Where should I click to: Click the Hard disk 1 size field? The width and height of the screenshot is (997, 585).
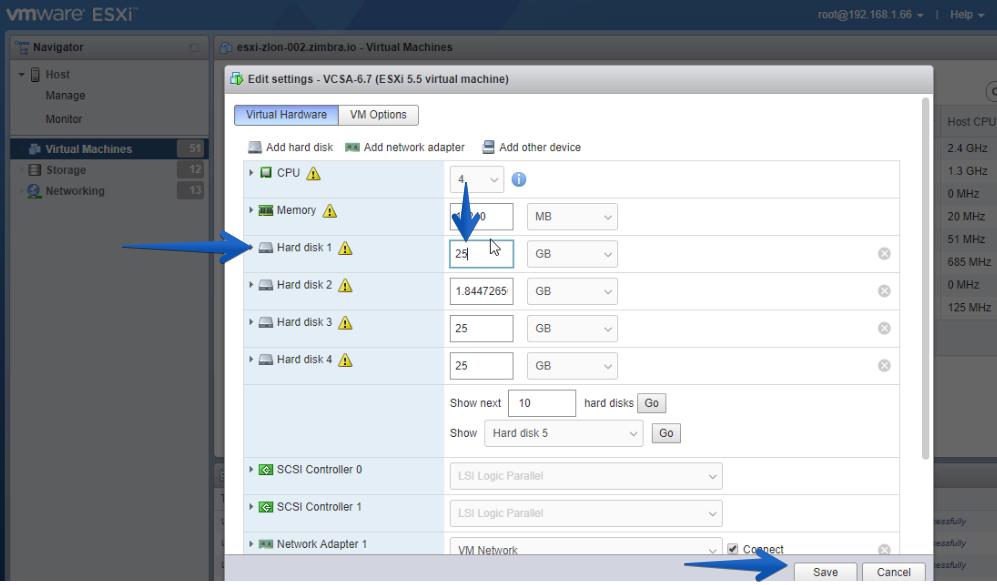tap(481, 254)
